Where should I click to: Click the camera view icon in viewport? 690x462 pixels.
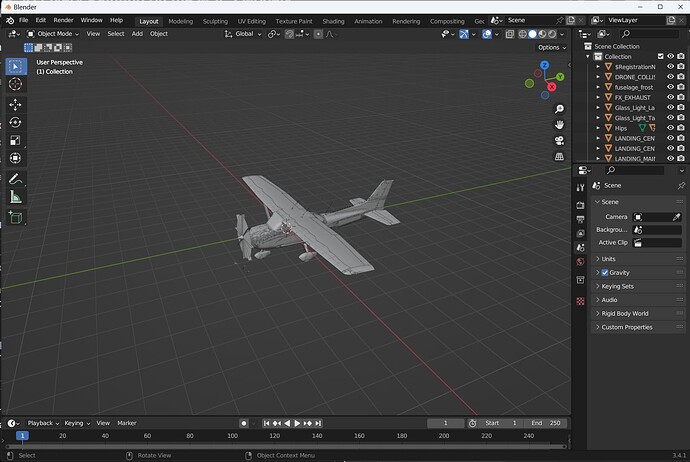coord(561,140)
